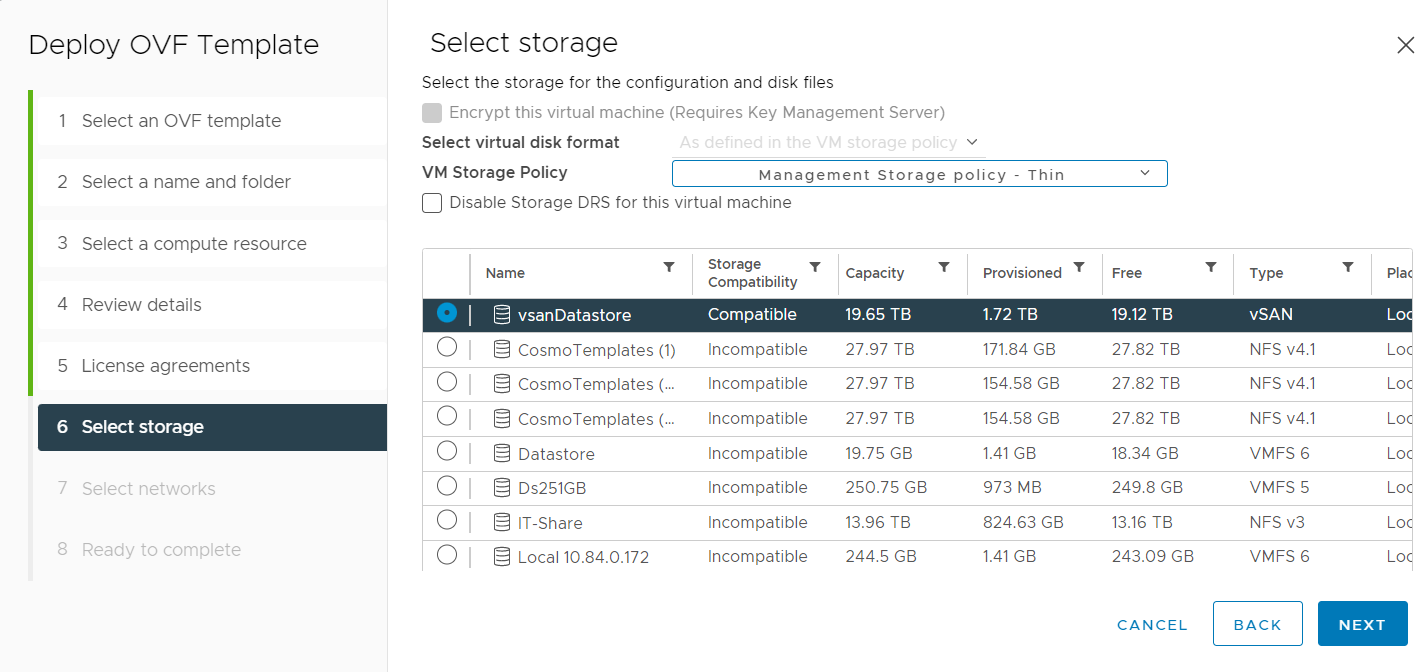Click the BACK button
The image size is (1415, 672).
(1257, 624)
